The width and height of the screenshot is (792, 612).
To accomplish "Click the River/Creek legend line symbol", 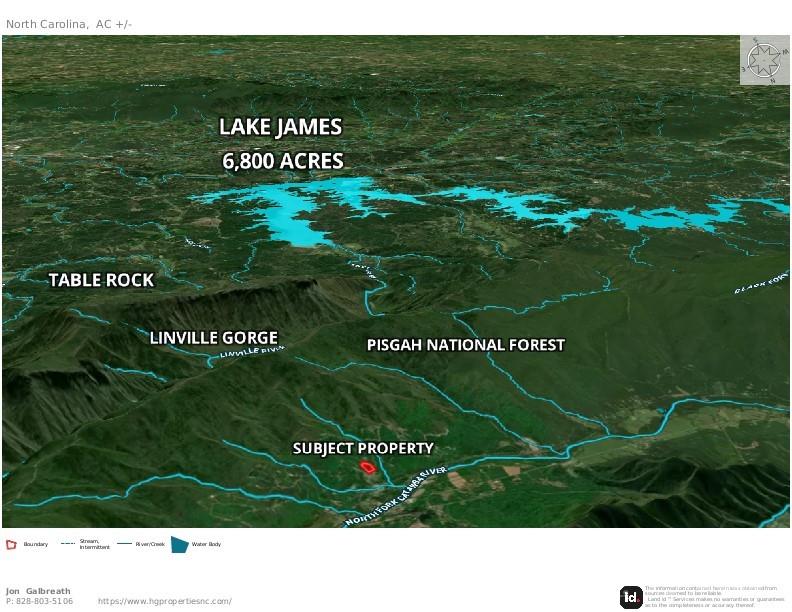I will (x=125, y=544).
